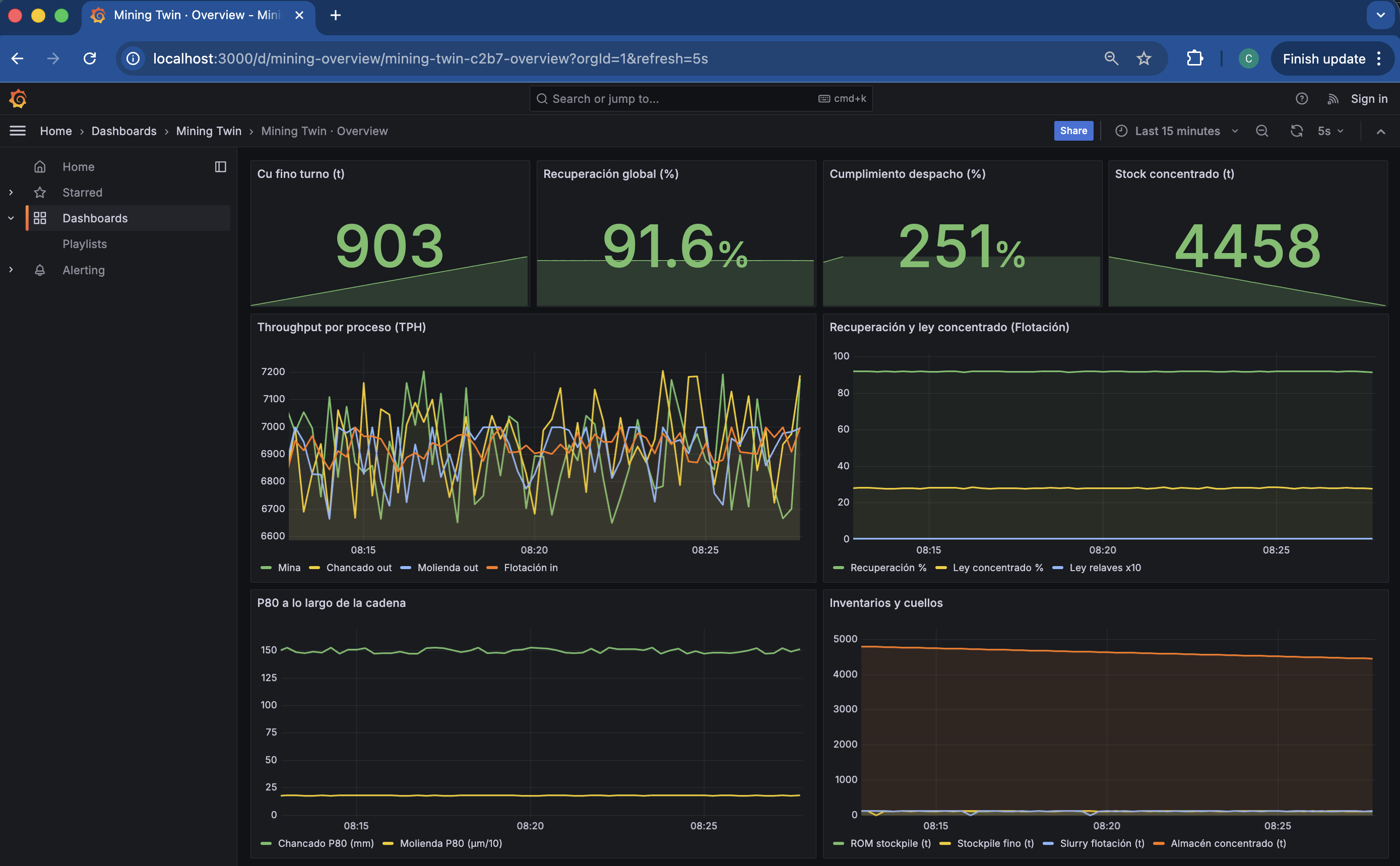The width and height of the screenshot is (1400, 866).
Task: Open the Chrome three-dot menu
Action: [x=1379, y=58]
